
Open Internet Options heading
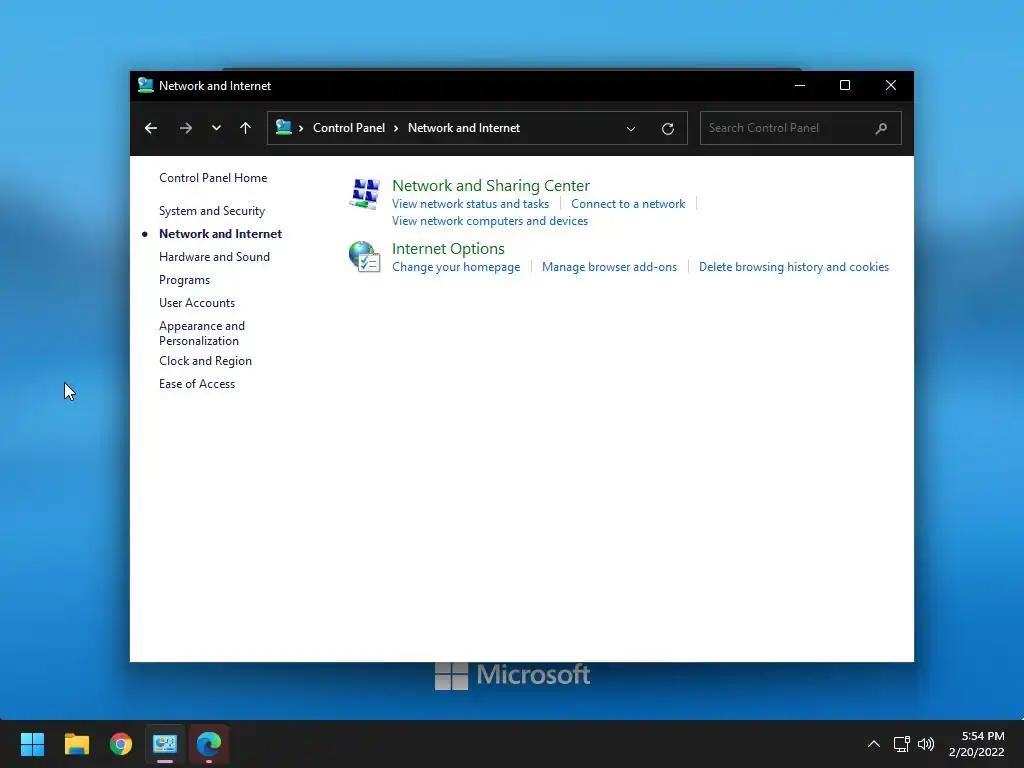click(448, 249)
